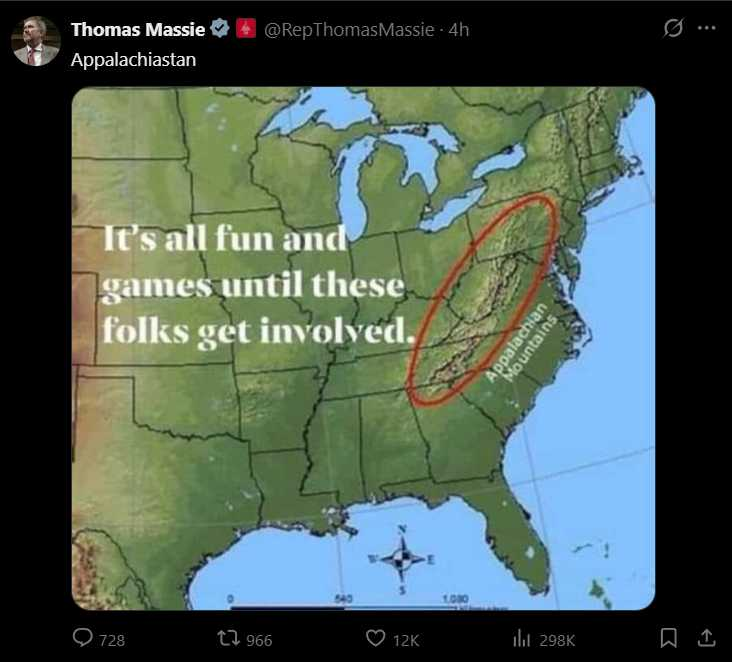Click the Thomas Massie display name

137,30
